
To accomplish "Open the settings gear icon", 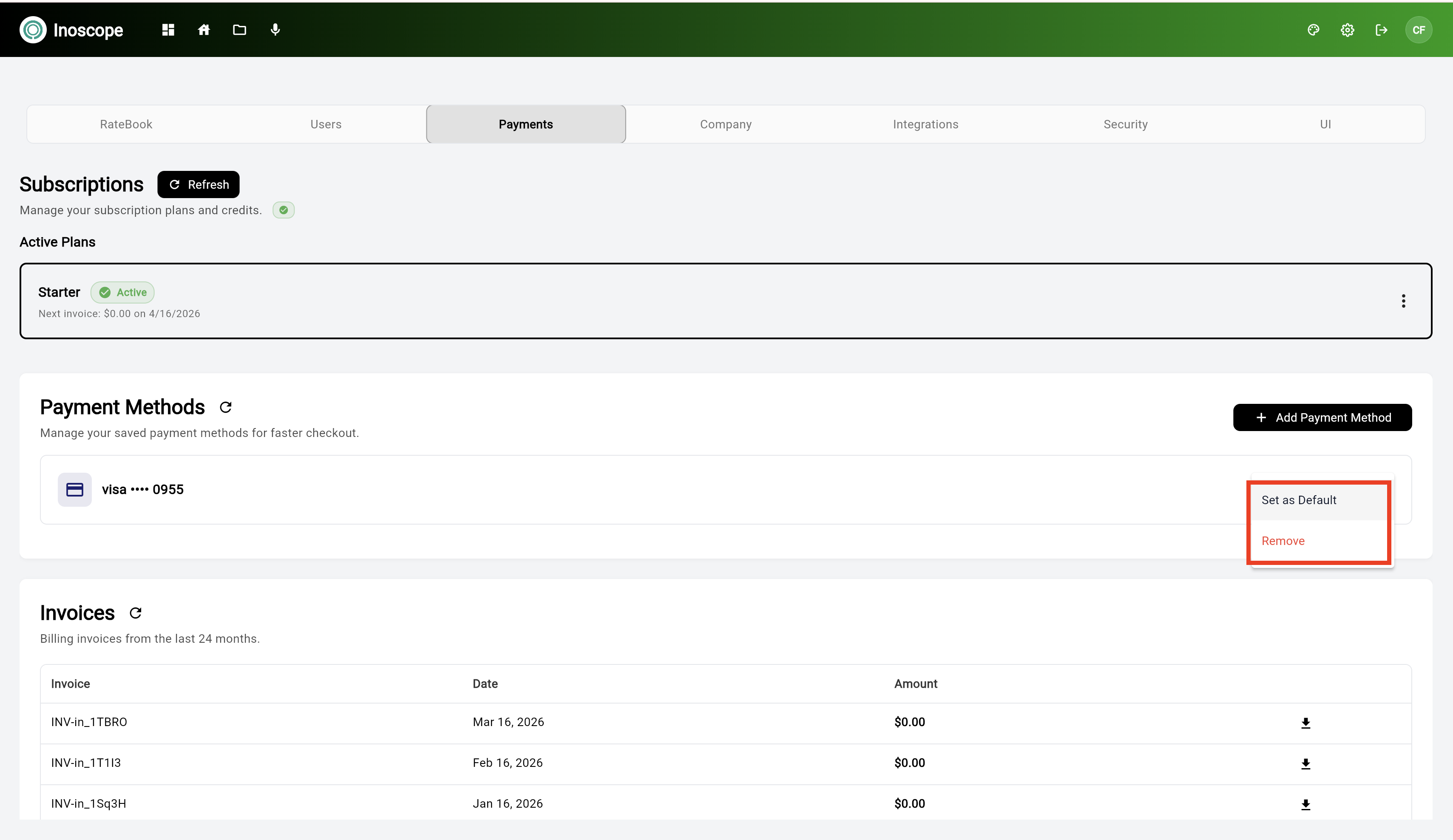I will point(1347,29).
